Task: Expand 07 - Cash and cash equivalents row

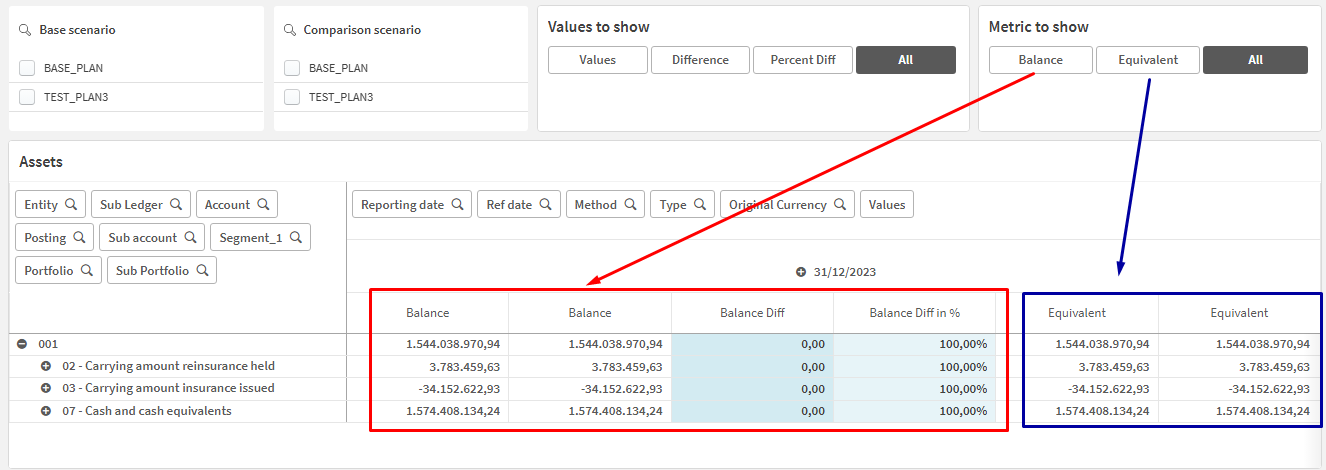Action: tap(46, 411)
